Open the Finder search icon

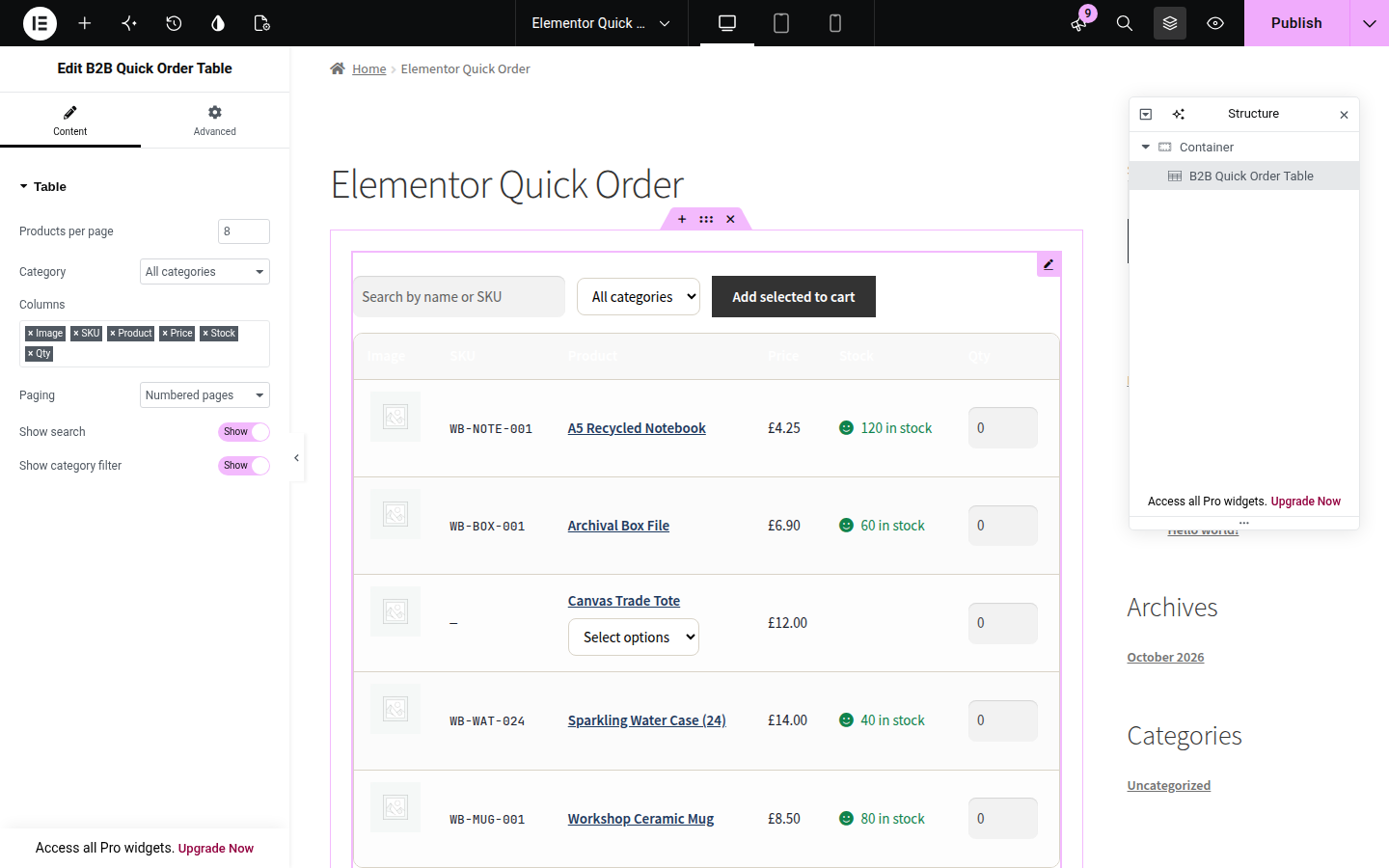[x=1125, y=23]
